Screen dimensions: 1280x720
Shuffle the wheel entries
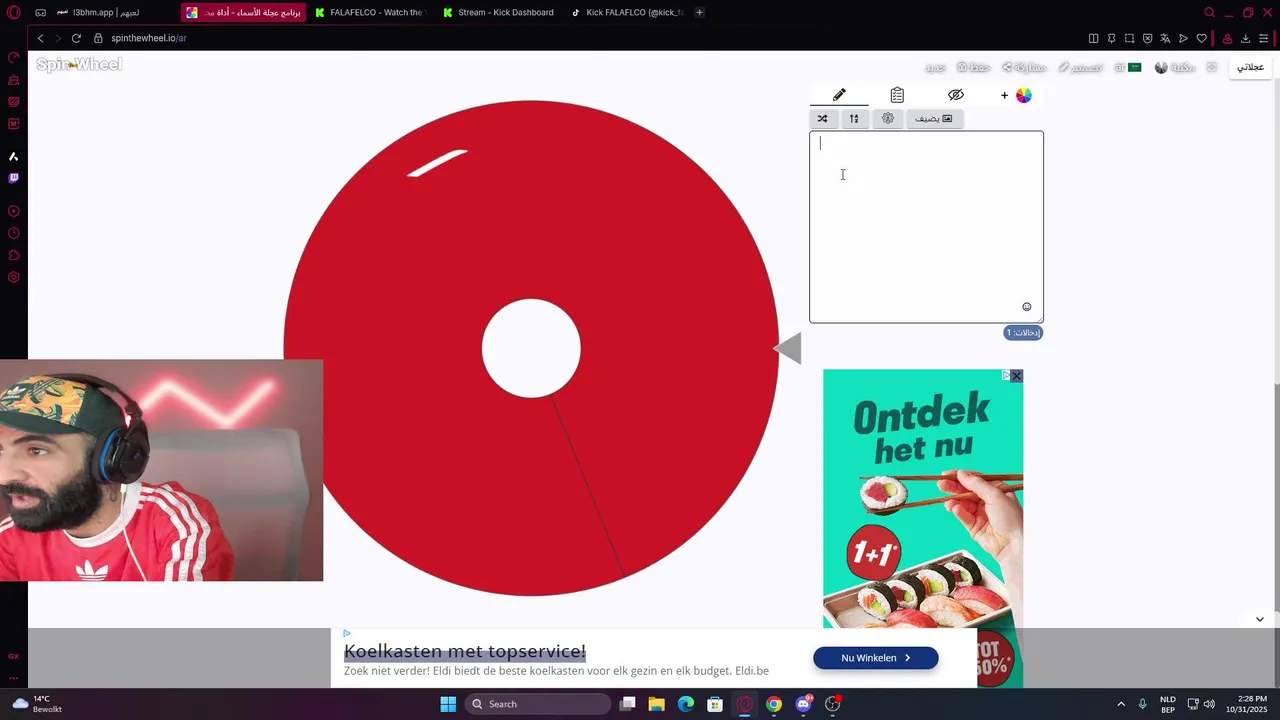coord(822,118)
